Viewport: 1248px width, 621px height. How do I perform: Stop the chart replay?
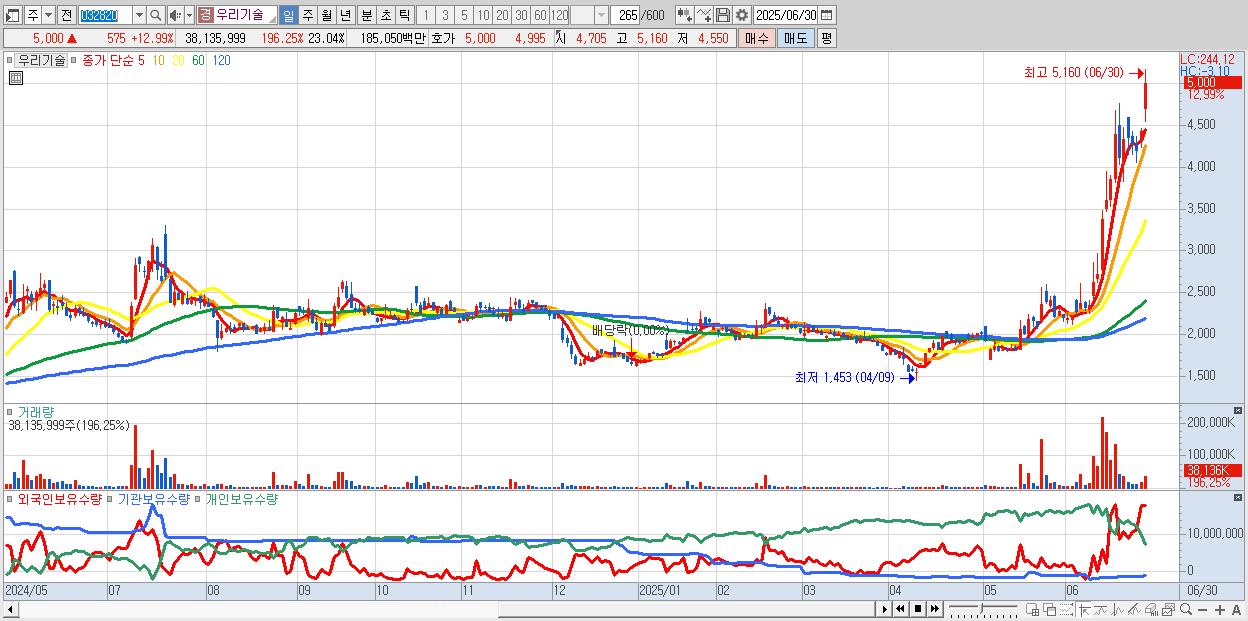[917, 609]
